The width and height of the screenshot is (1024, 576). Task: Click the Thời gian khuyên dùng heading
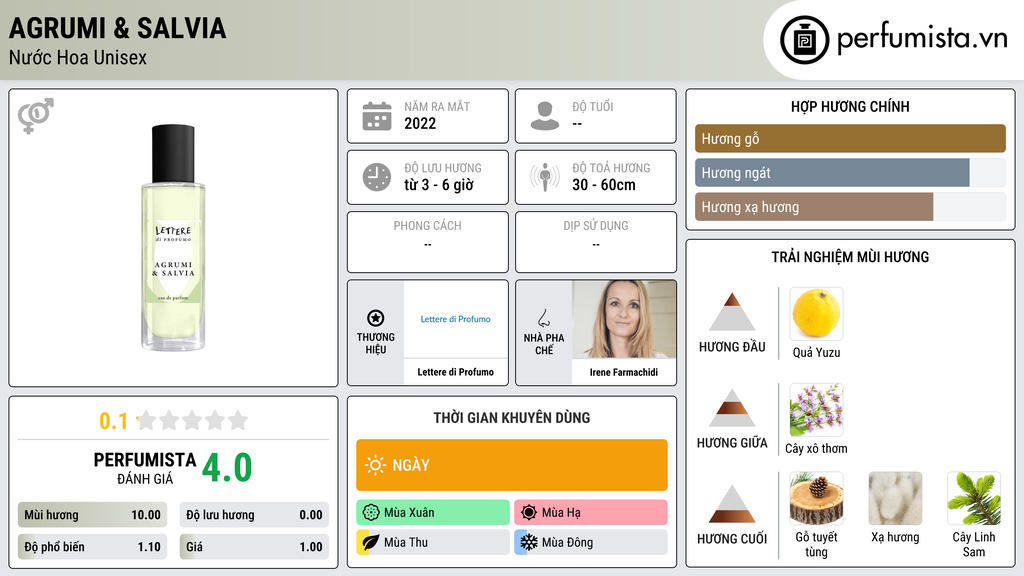512,417
